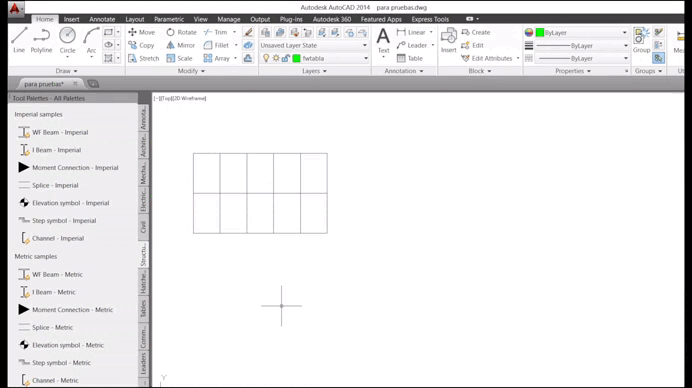Open the Insert ribbon tab
The height and width of the screenshot is (388, 692).
[71, 19]
